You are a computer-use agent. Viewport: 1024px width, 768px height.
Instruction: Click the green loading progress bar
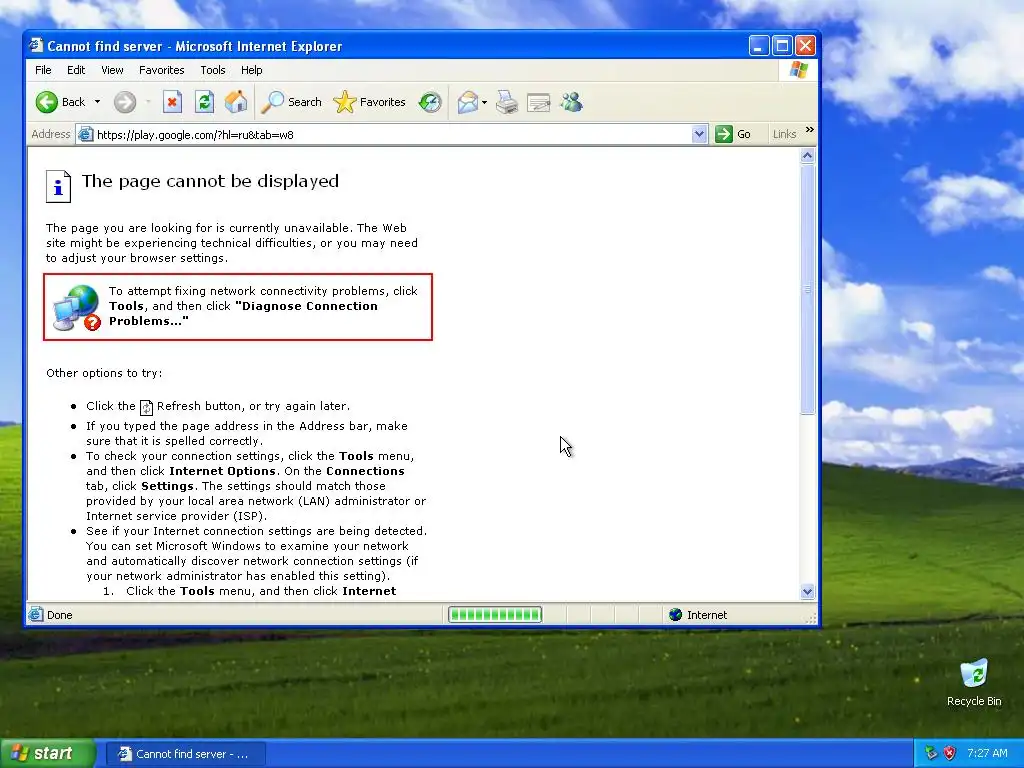pyautogui.click(x=495, y=615)
